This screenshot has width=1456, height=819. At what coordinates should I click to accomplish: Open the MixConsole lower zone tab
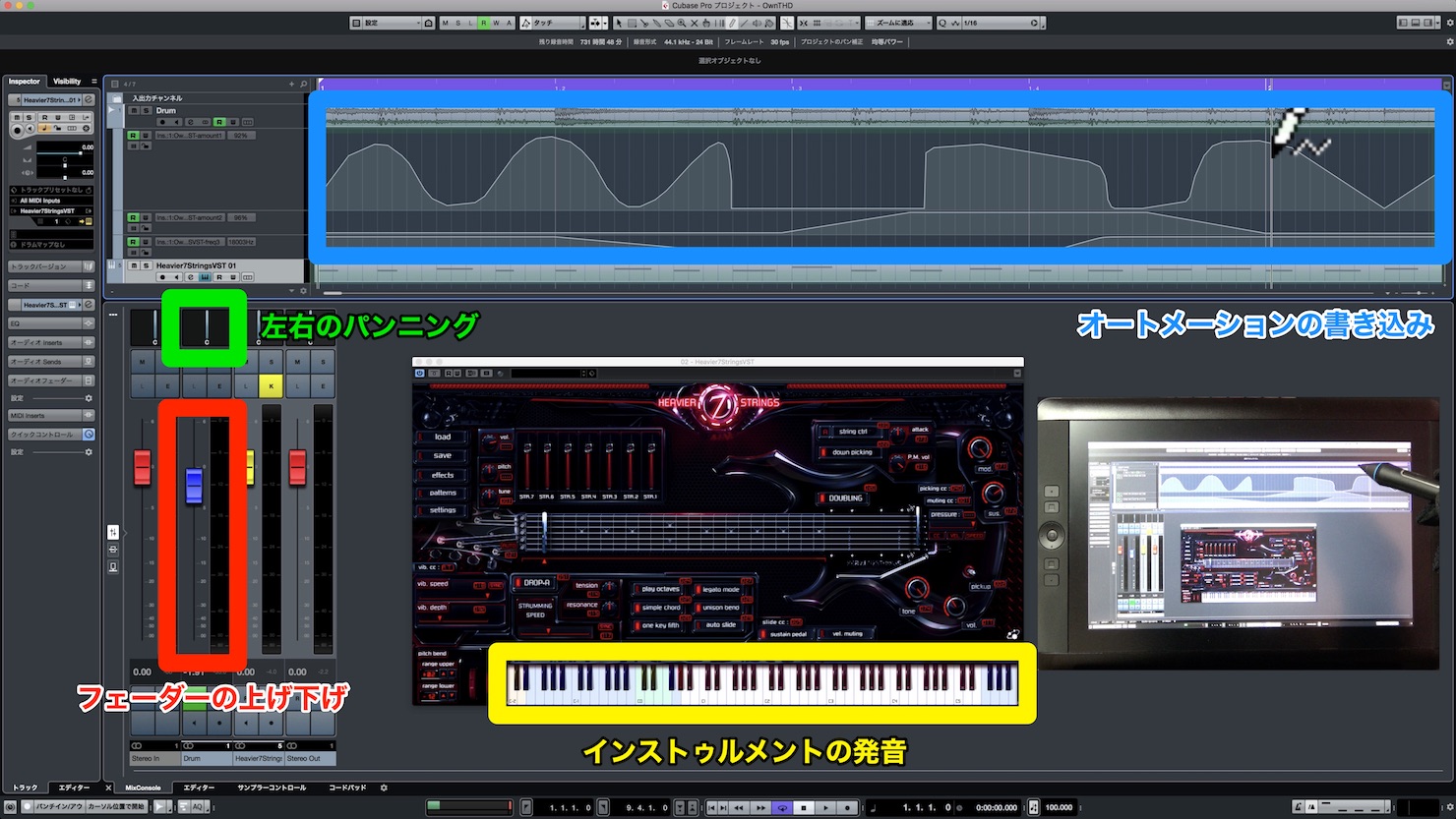144,788
